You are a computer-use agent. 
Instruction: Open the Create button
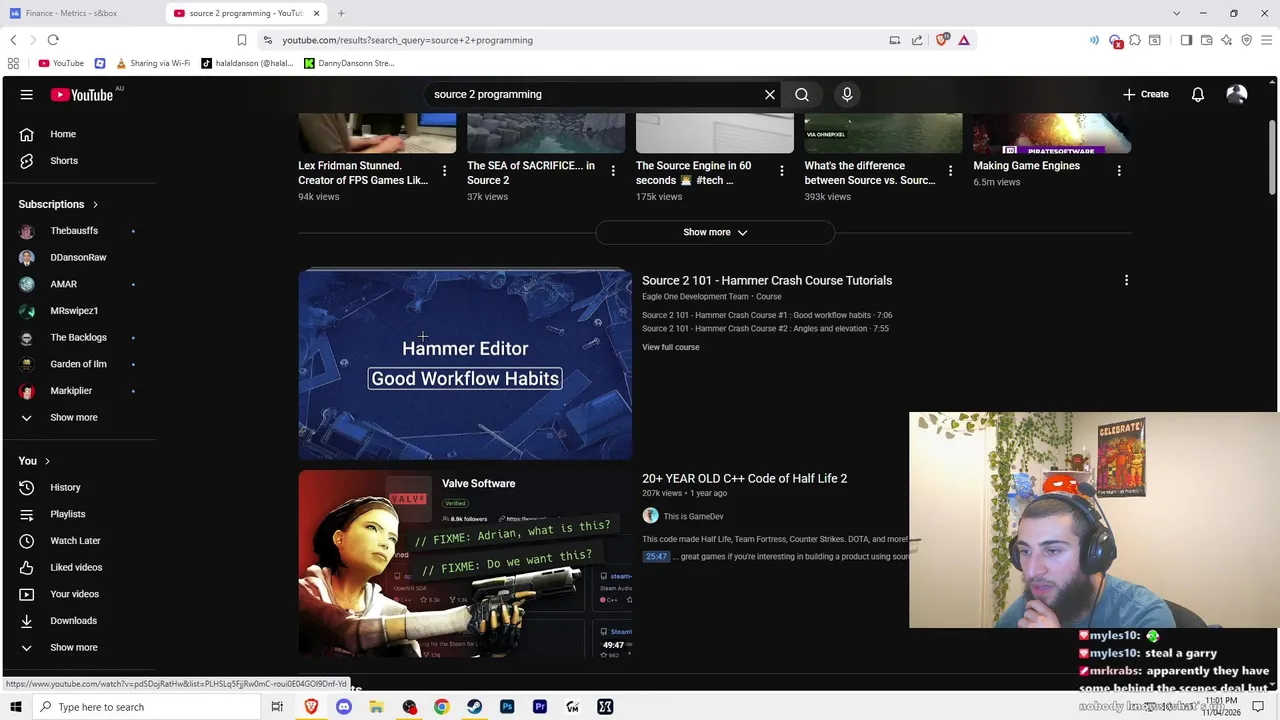point(1145,94)
